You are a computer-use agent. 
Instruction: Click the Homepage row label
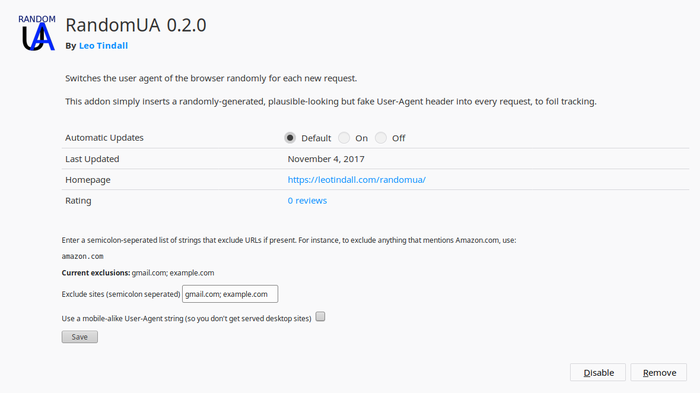(x=88, y=180)
